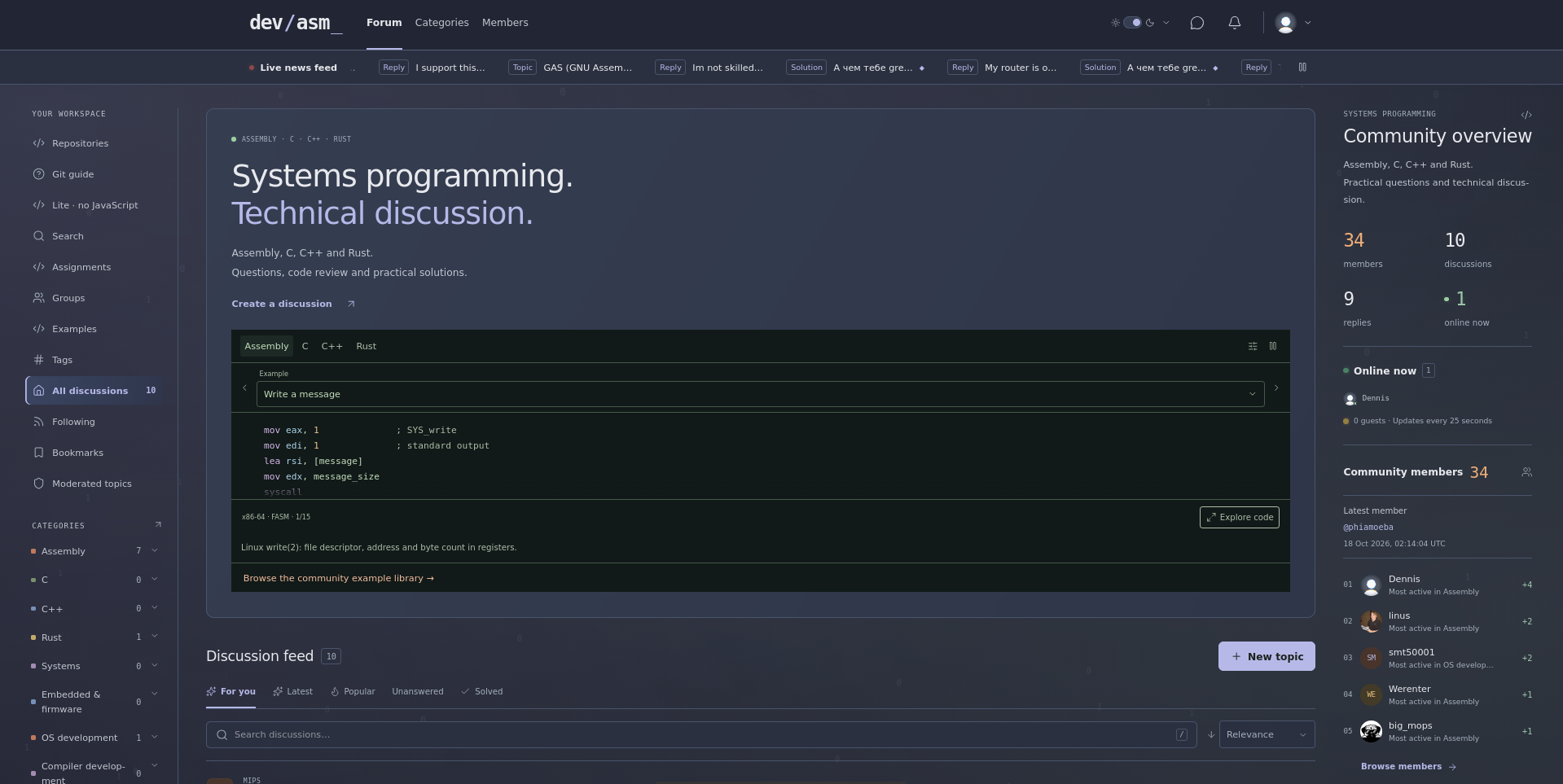1563x784 pixels.
Task: Click the Explore code button
Action: tap(1239, 517)
